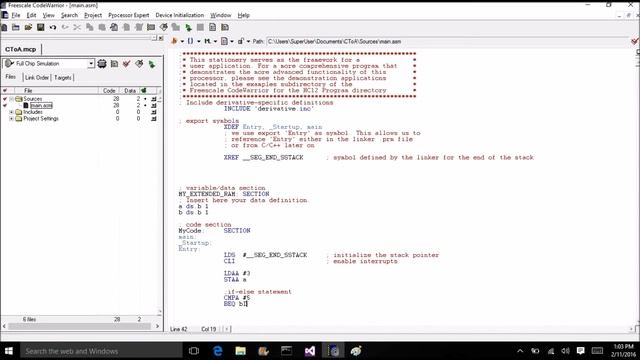Click the red checkmark Synchronize Modification Dates icon
Viewport: 640px width, 360px height.
(127, 64)
